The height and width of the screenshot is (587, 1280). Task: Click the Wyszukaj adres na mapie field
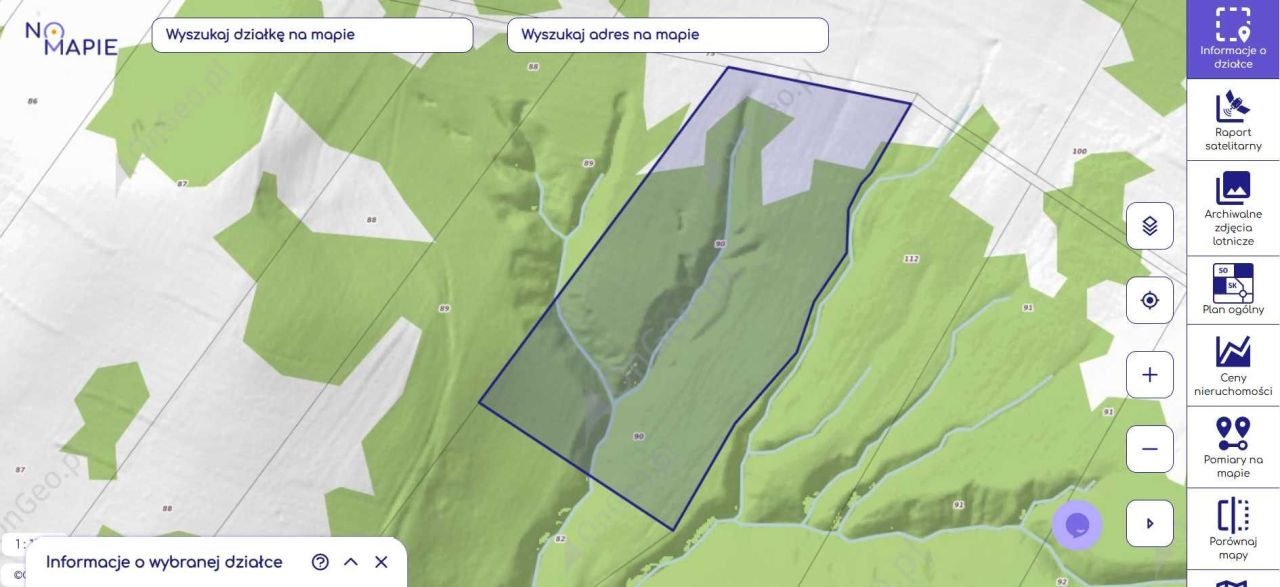tap(668, 35)
